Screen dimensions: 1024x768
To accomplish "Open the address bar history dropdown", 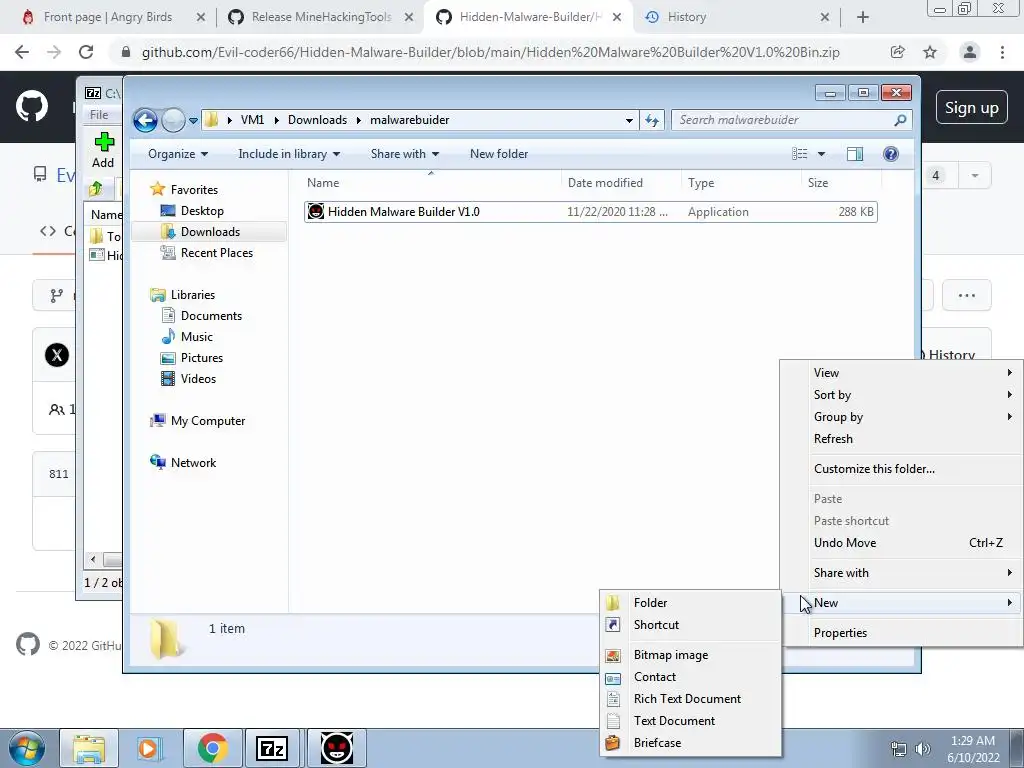I will click(629, 120).
